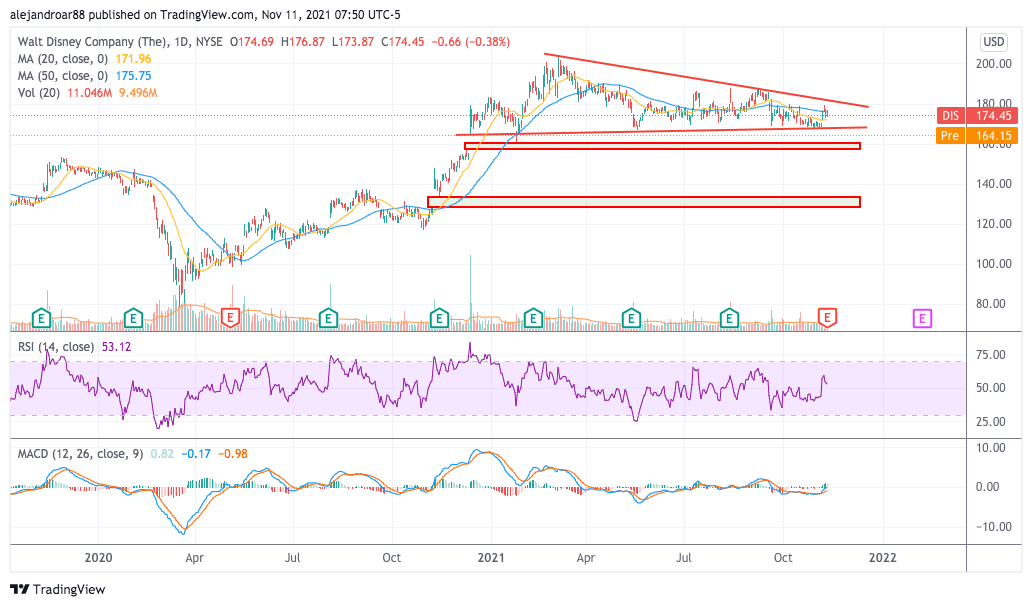Click the 50.00 RSI axis label
Image resolution: width=1032 pixels, height=607 pixels.
(991, 388)
